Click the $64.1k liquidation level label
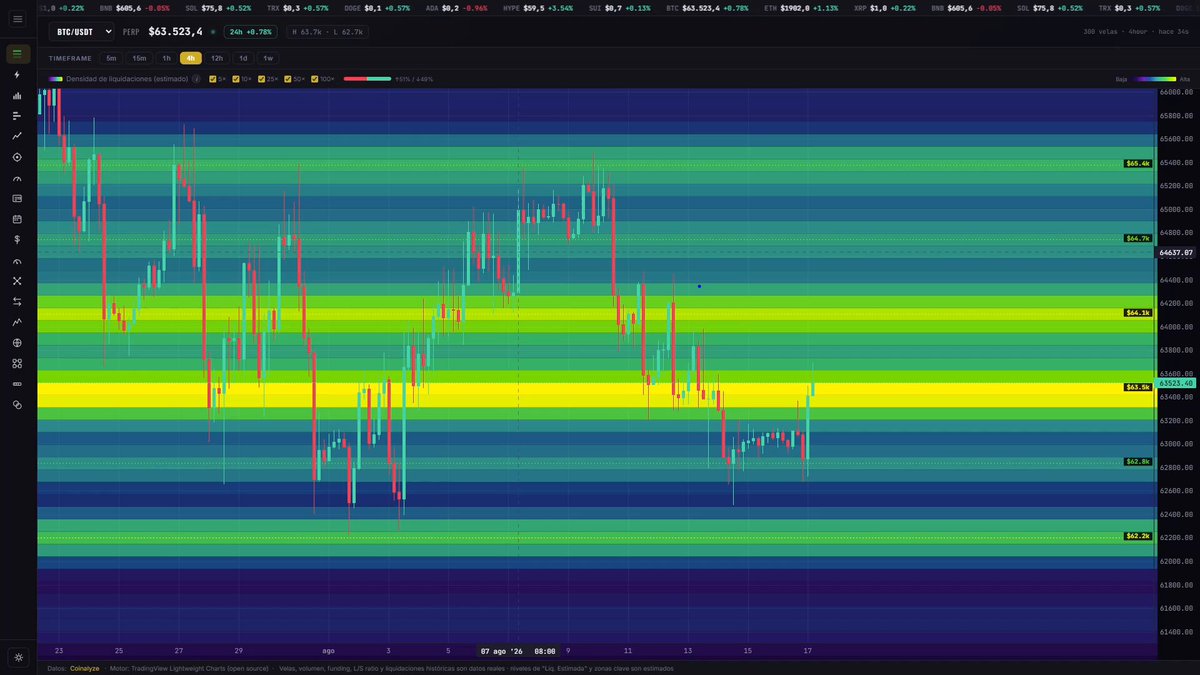This screenshot has width=1200, height=675. tap(1138, 313)
